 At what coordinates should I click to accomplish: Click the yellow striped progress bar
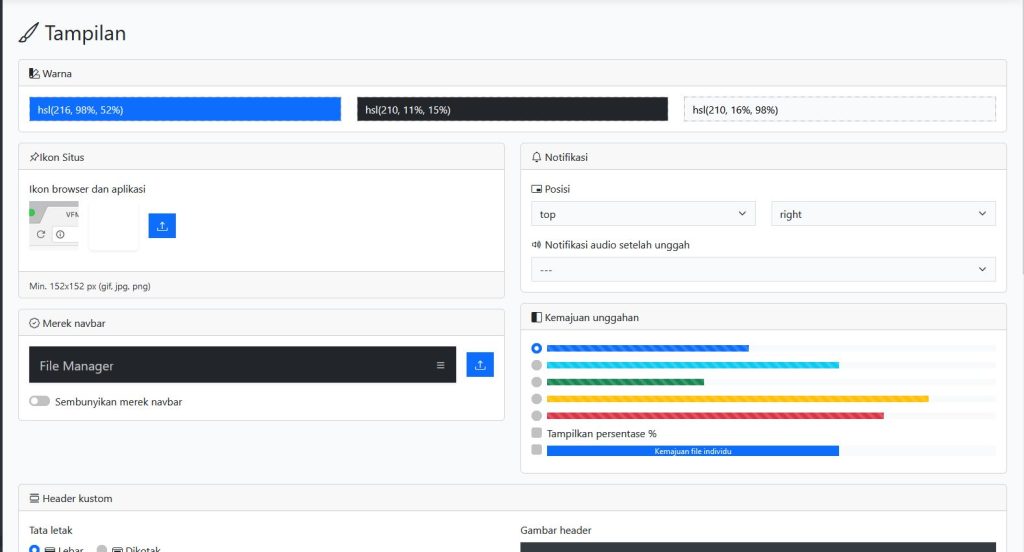(x=737, y=398)
